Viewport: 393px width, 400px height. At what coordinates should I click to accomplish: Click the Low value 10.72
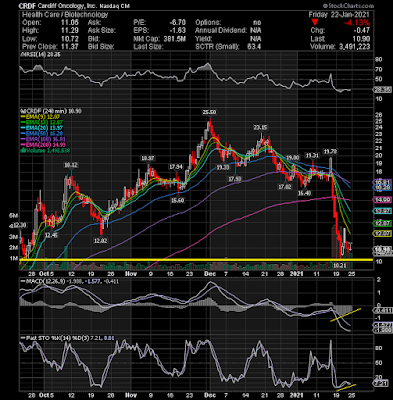pos(70,39)
